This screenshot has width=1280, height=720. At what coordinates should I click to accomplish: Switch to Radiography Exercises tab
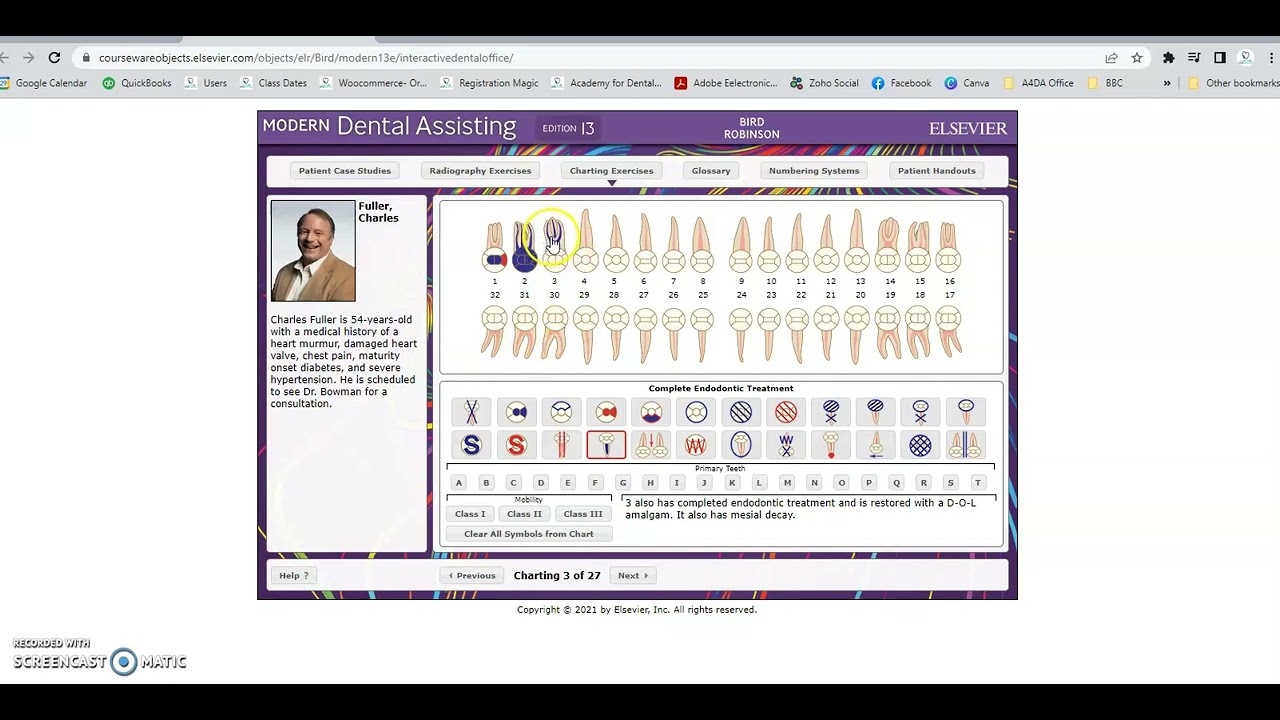pos(480,171)
